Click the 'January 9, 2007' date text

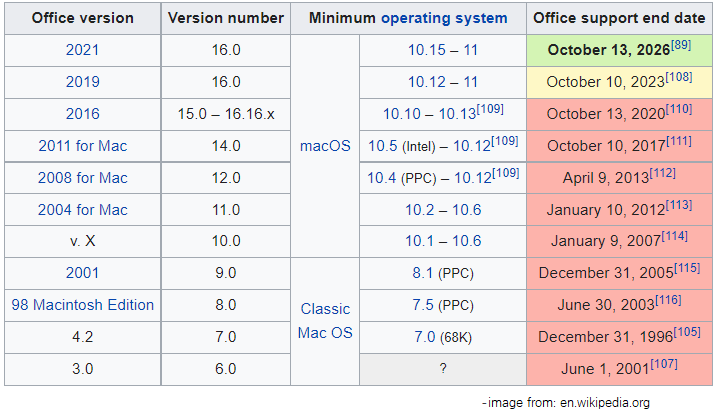pyautogui.click(x=606, y=241)
